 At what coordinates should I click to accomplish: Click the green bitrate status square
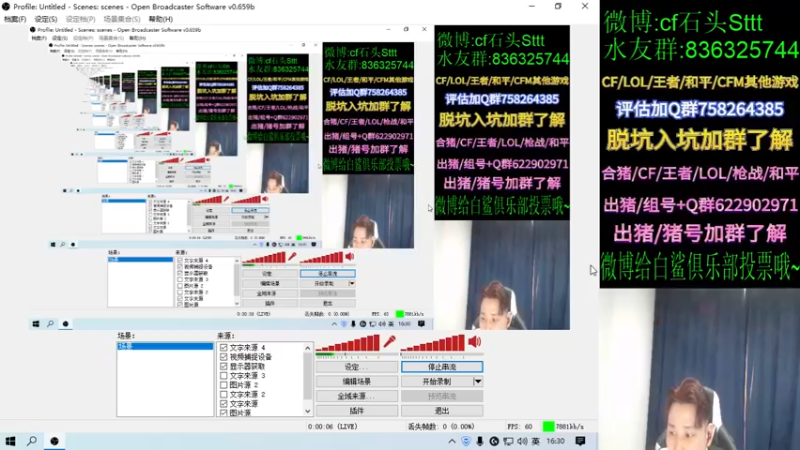coord(548,426)
